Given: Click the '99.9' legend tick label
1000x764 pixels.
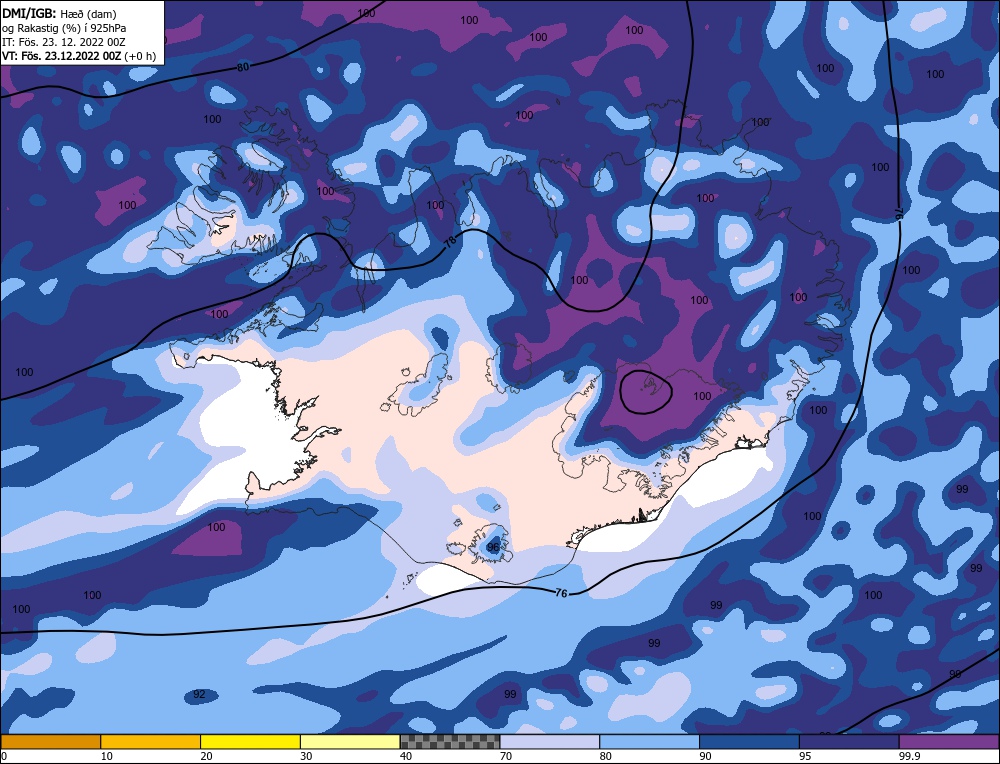Looking at the screenshot, I should (909, 756).
